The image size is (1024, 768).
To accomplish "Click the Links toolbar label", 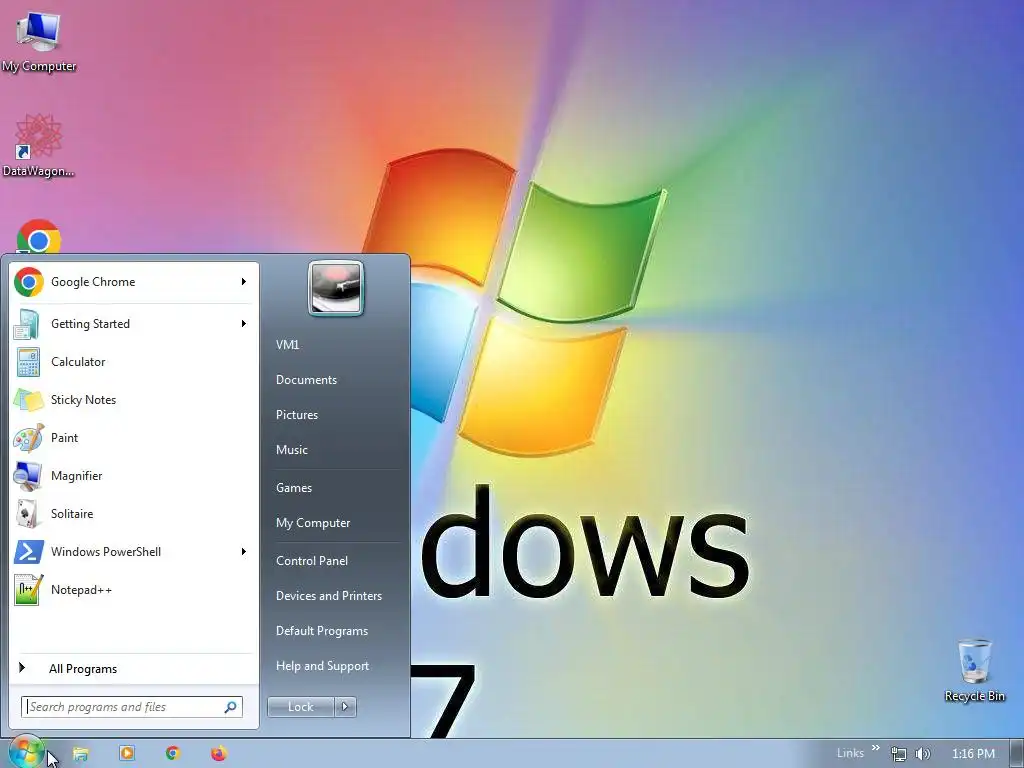I will point(850,753).
